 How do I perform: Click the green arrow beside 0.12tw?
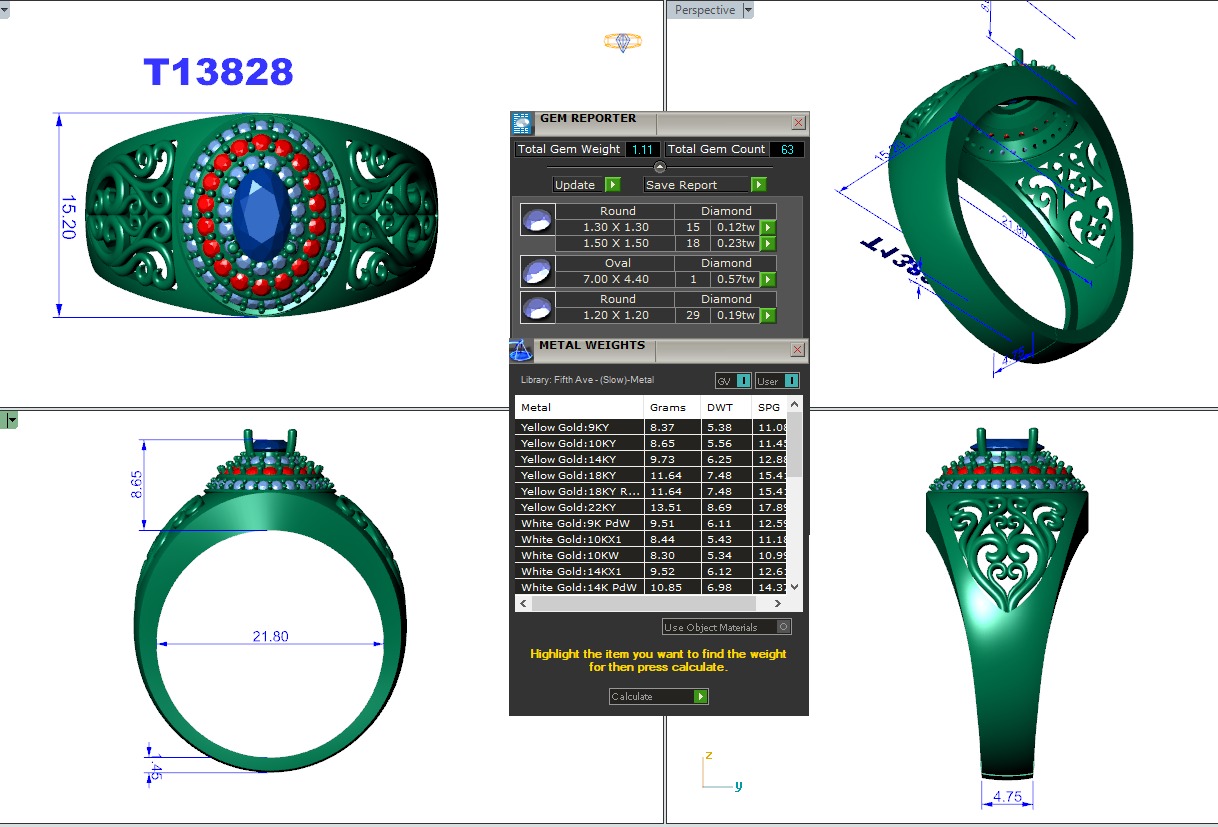[768, 228]
